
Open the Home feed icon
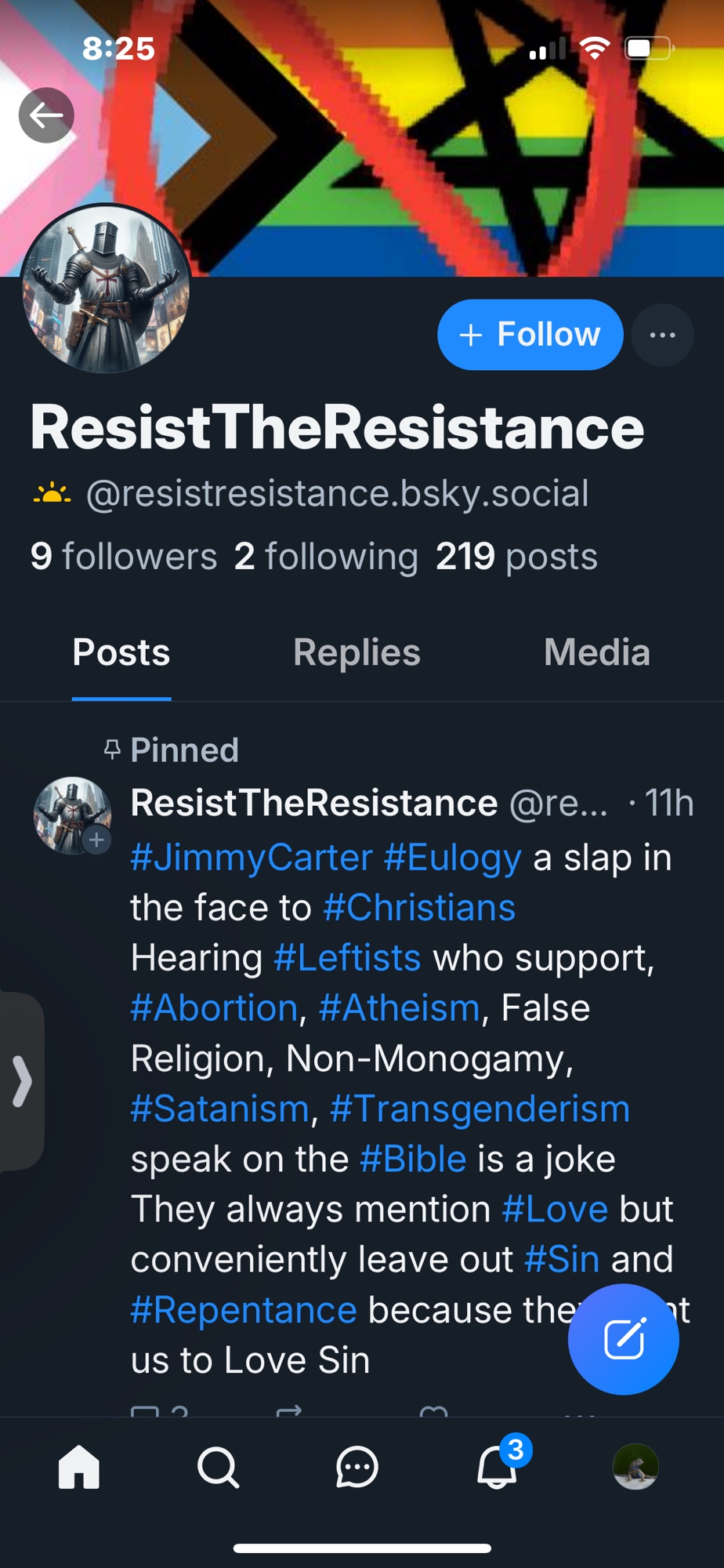(79, 1467)
